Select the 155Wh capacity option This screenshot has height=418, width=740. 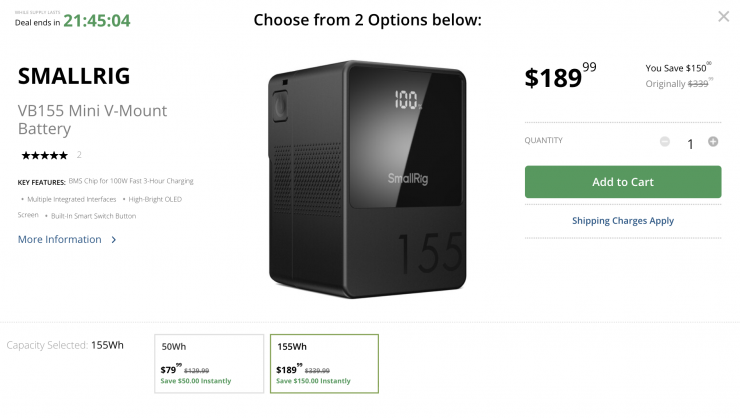[324, 364]
